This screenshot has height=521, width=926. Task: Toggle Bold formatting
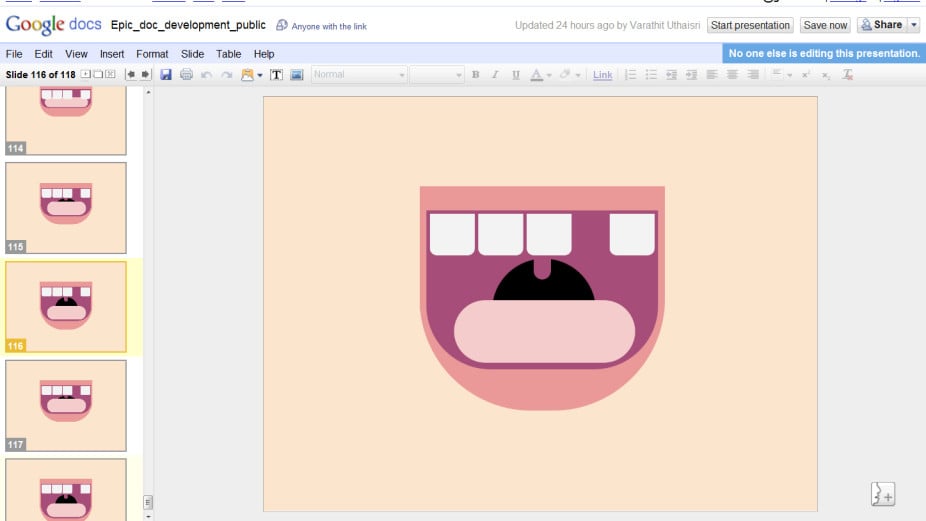click(475, 75)
